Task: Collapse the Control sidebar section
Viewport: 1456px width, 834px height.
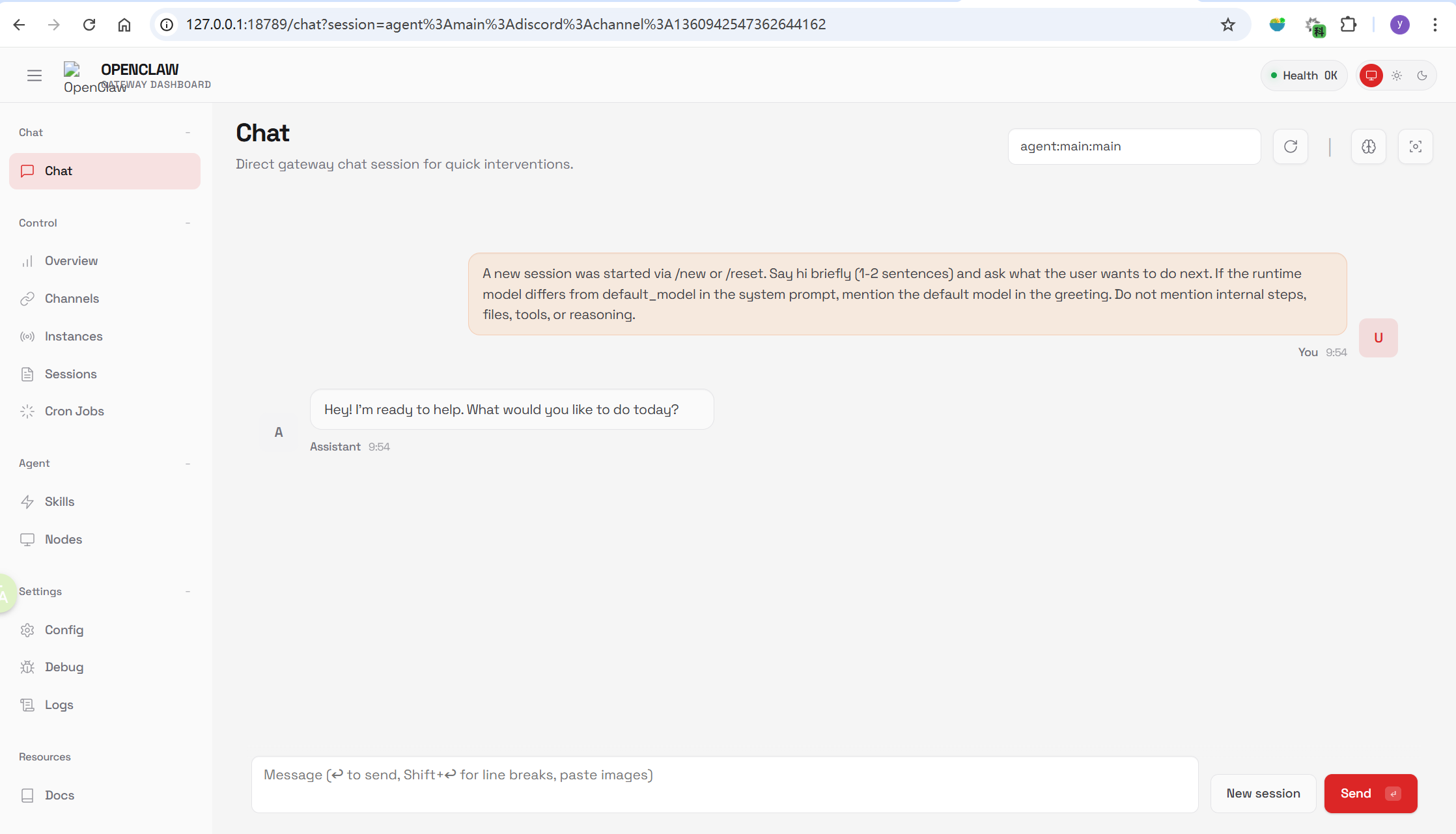Action: tap(188, 223)
